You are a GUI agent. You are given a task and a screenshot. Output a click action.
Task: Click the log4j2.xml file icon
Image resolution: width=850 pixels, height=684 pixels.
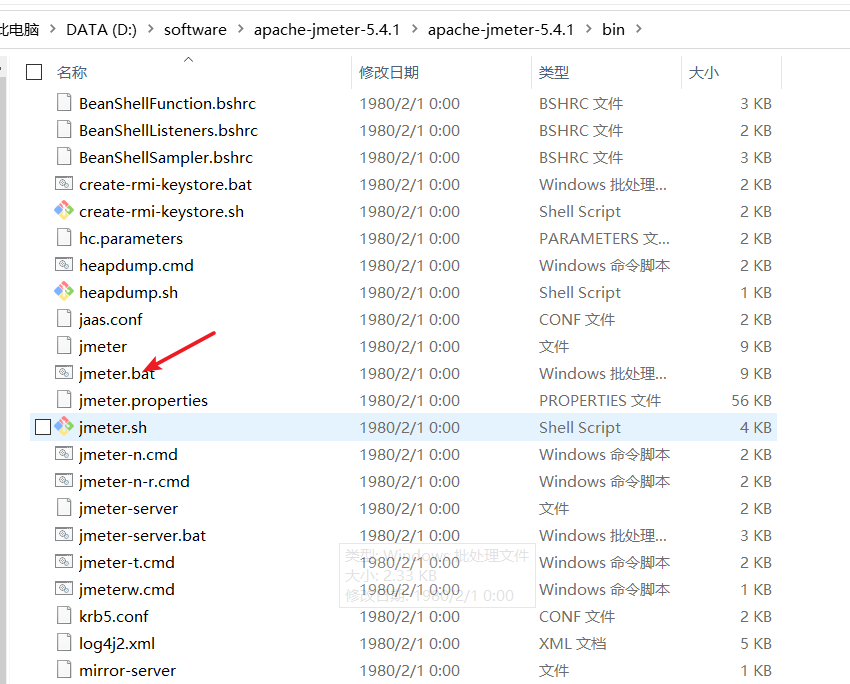pyautogui.click(x=64, y=642)
